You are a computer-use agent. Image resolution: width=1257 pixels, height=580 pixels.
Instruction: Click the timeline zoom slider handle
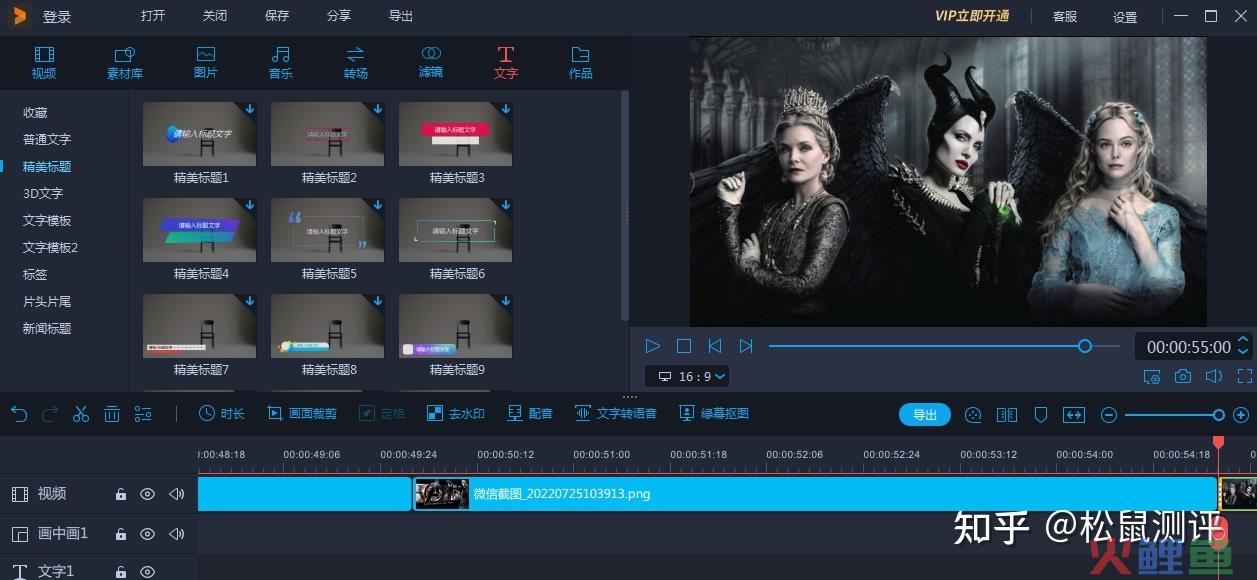pos(1218,415)
